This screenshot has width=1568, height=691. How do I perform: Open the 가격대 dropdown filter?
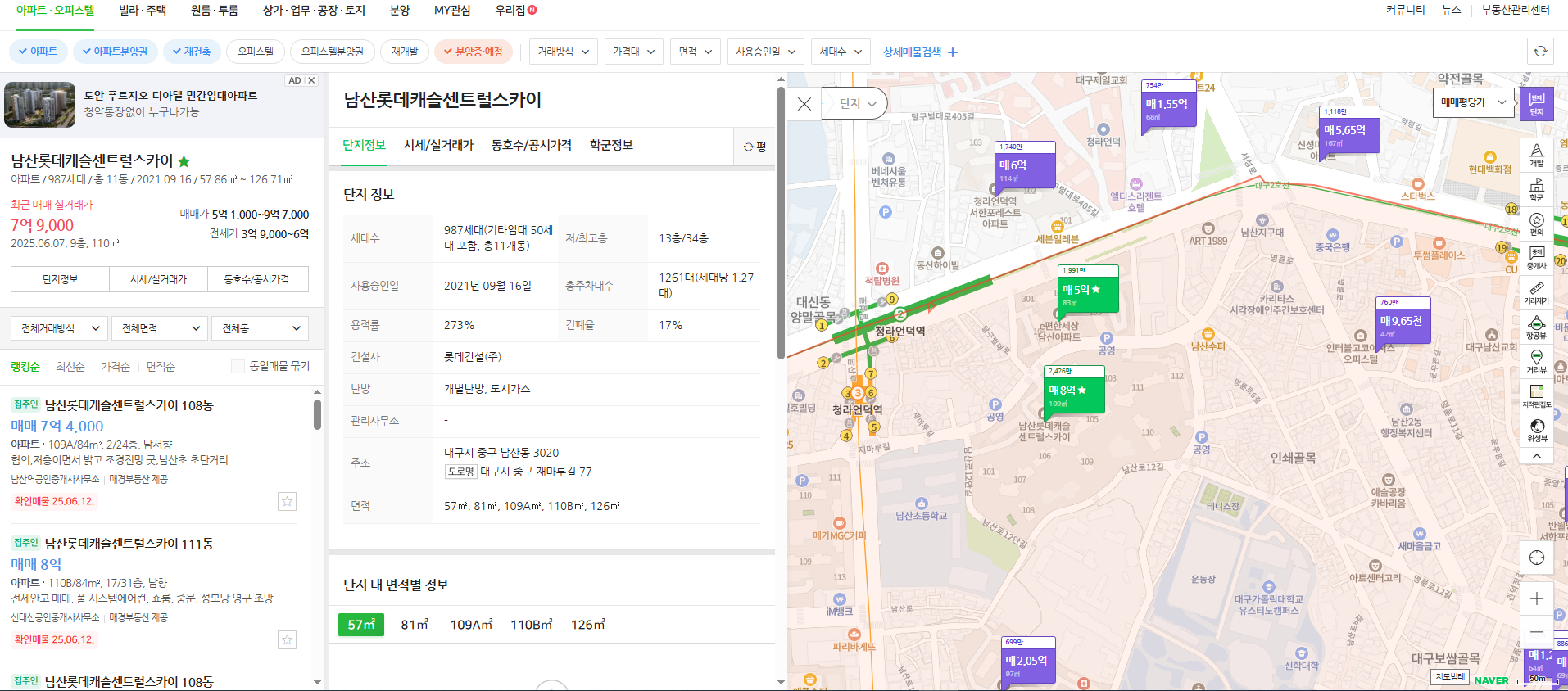pyautogui.click(x=633, y=52)
